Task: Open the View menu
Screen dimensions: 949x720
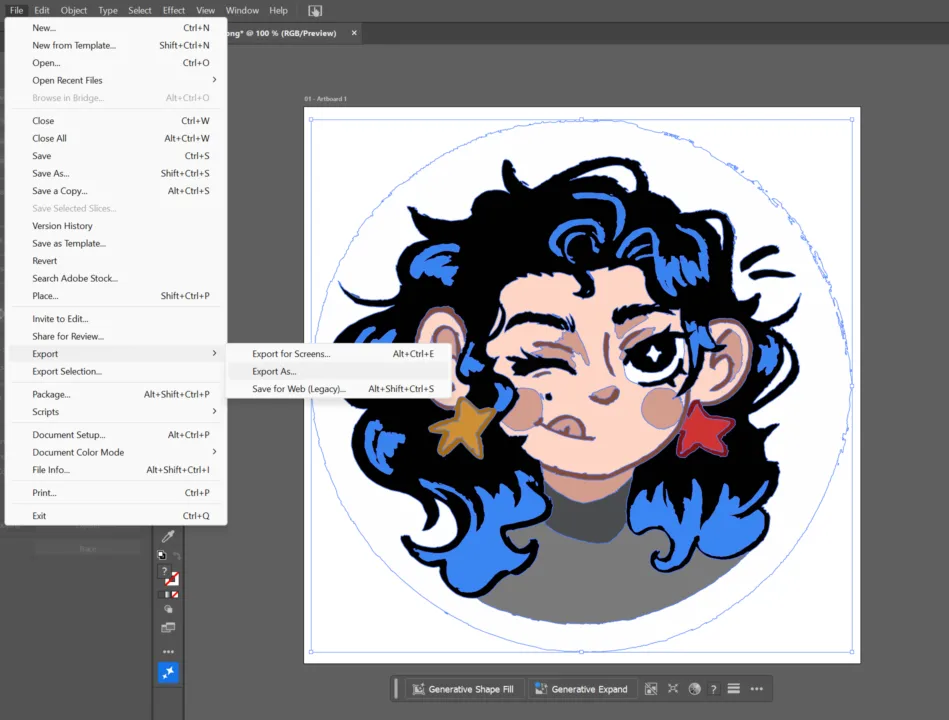Action: 205,10
